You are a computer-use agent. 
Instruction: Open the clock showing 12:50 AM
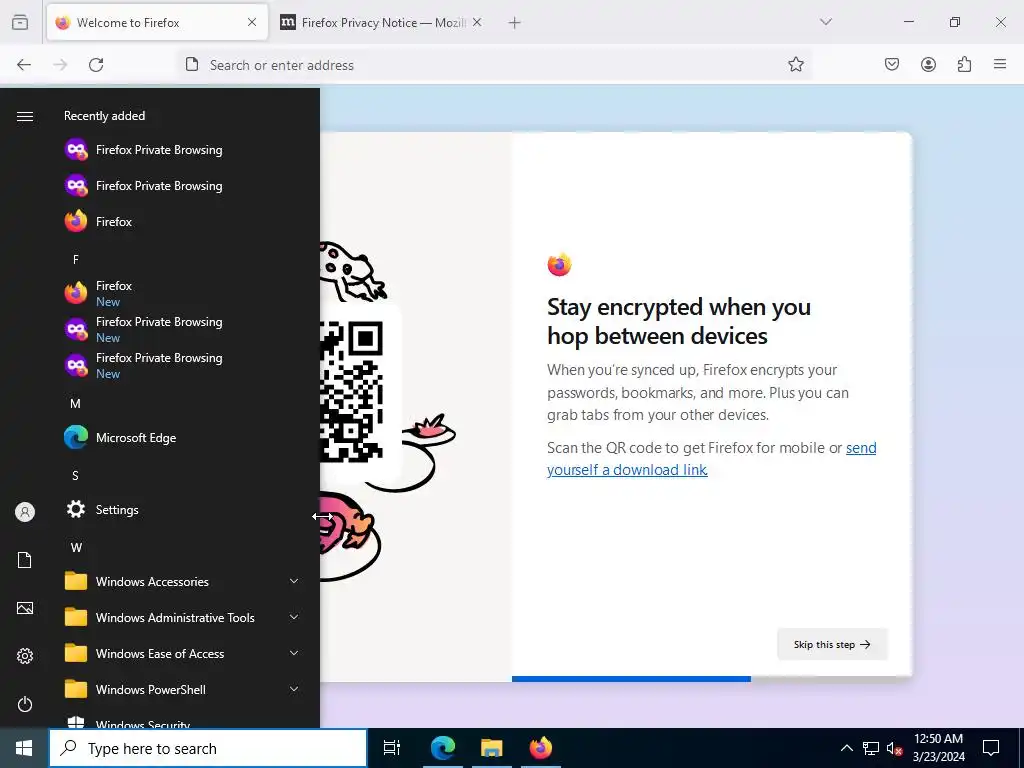(x=938, y=748)
